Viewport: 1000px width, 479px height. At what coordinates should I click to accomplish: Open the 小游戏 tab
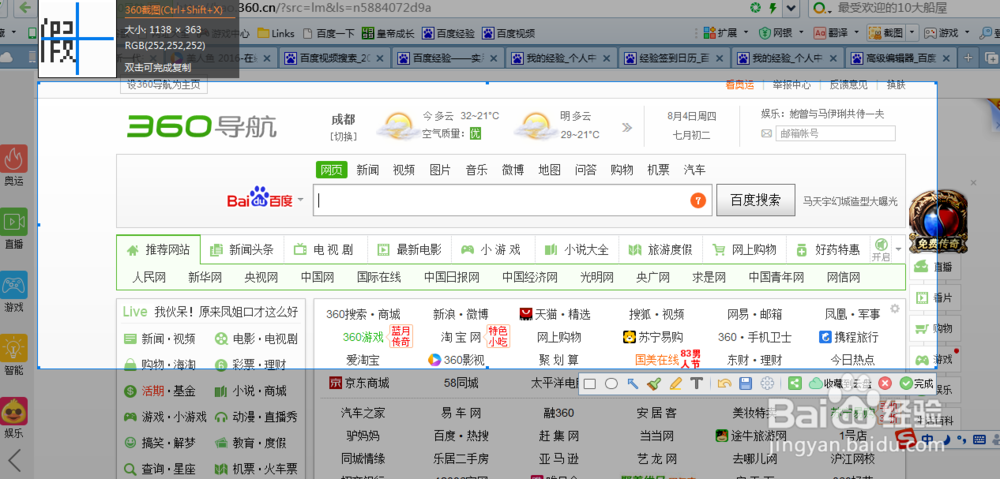tap(492, 249)
